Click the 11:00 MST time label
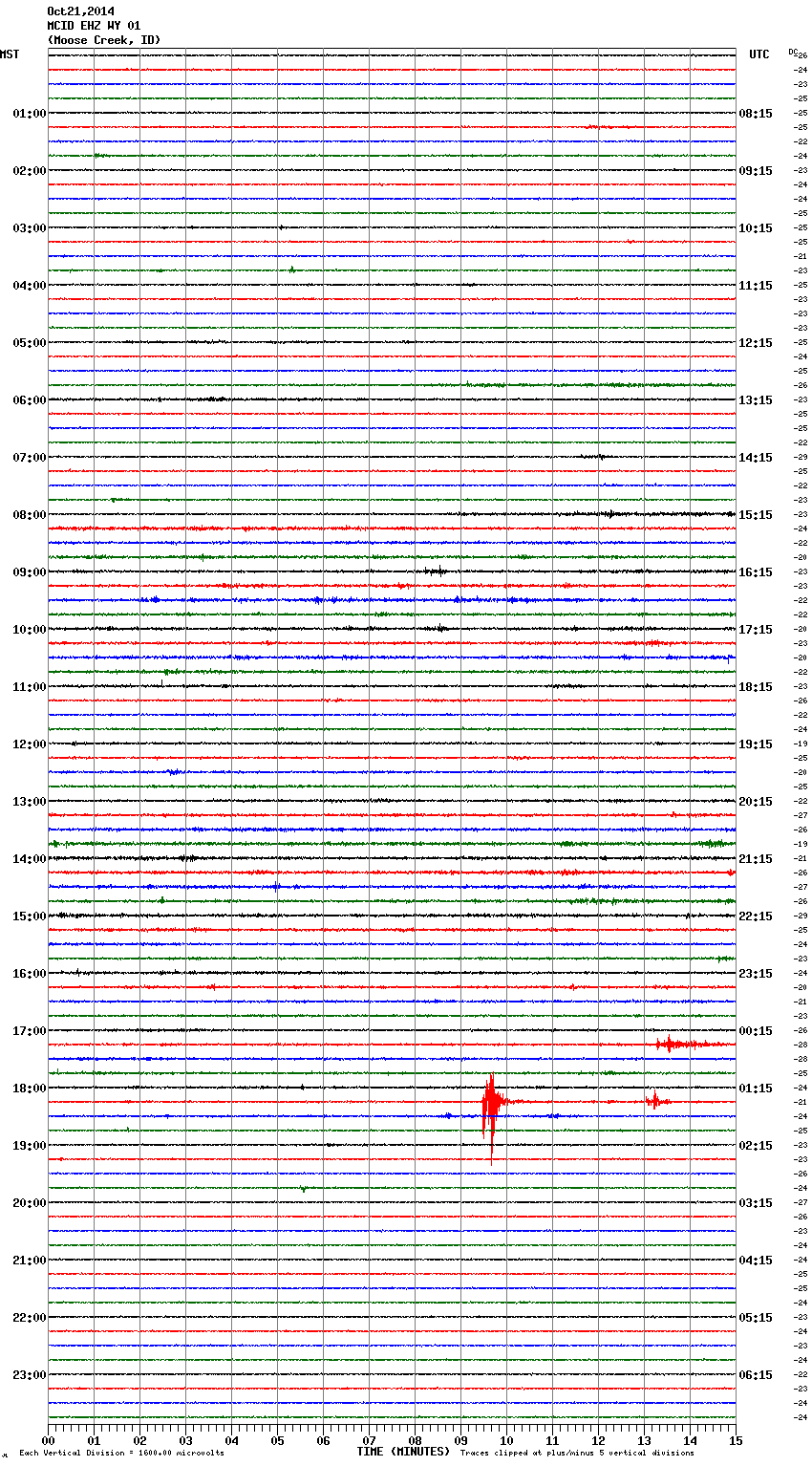This screenshot has height=1466, width=812. (x=29, y=687)
